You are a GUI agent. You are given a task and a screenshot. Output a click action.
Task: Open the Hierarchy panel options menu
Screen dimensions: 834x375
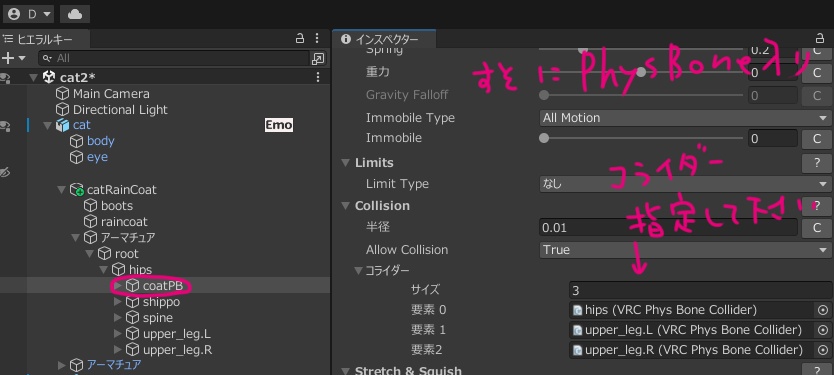pos(317,38)
